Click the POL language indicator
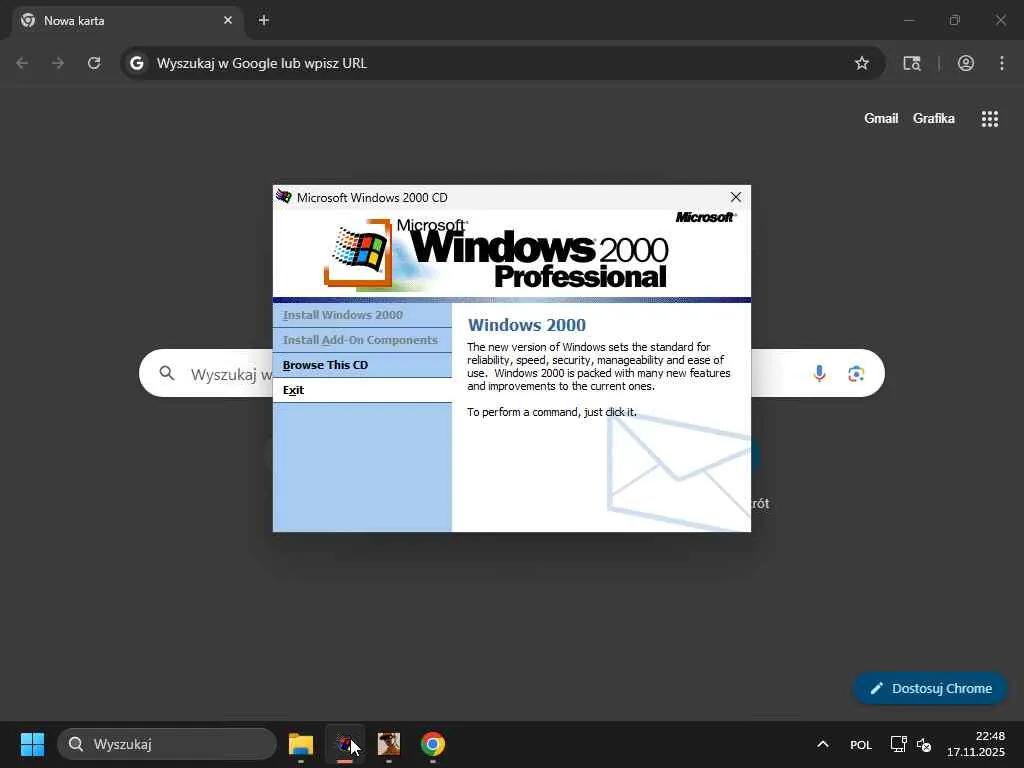1024x768 pixels. (861, 744)
